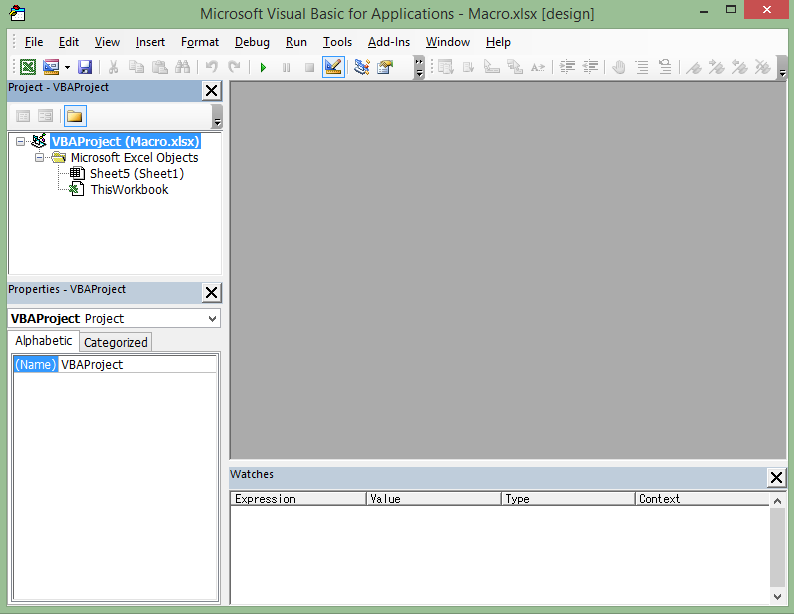
Task: Expand Edit toolbar overflow options
Action: (x=782, y=67)
